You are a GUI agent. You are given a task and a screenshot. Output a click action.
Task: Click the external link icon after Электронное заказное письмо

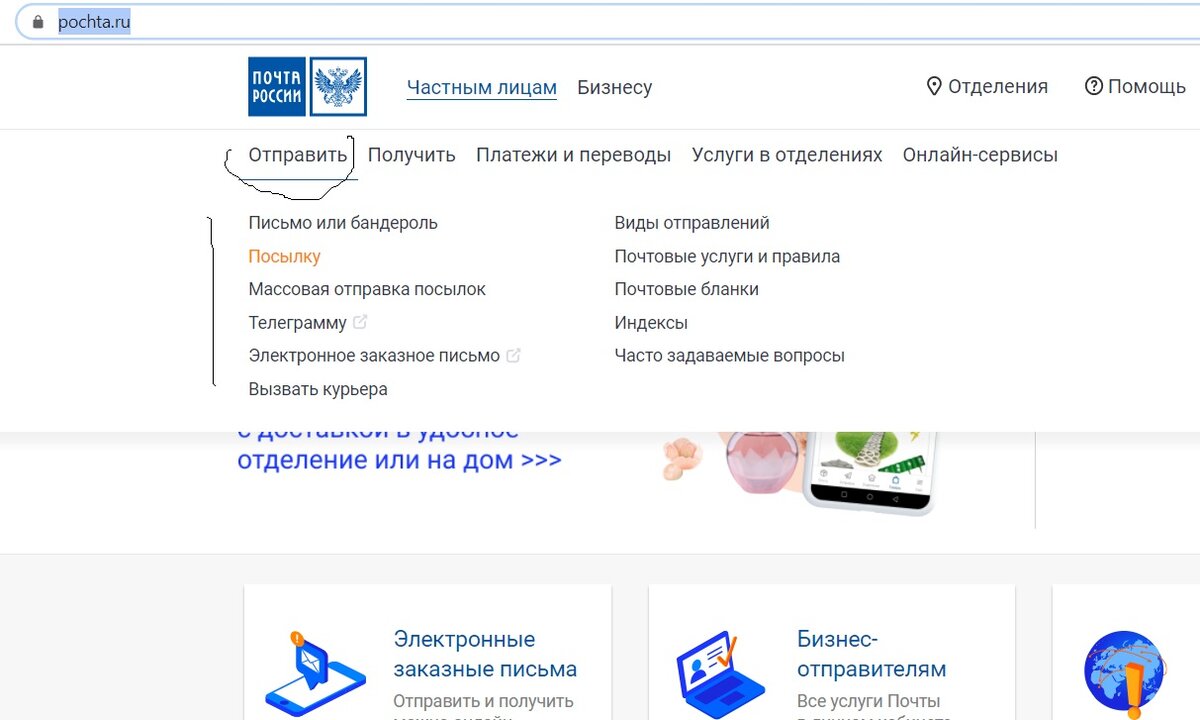click(514, 355)
